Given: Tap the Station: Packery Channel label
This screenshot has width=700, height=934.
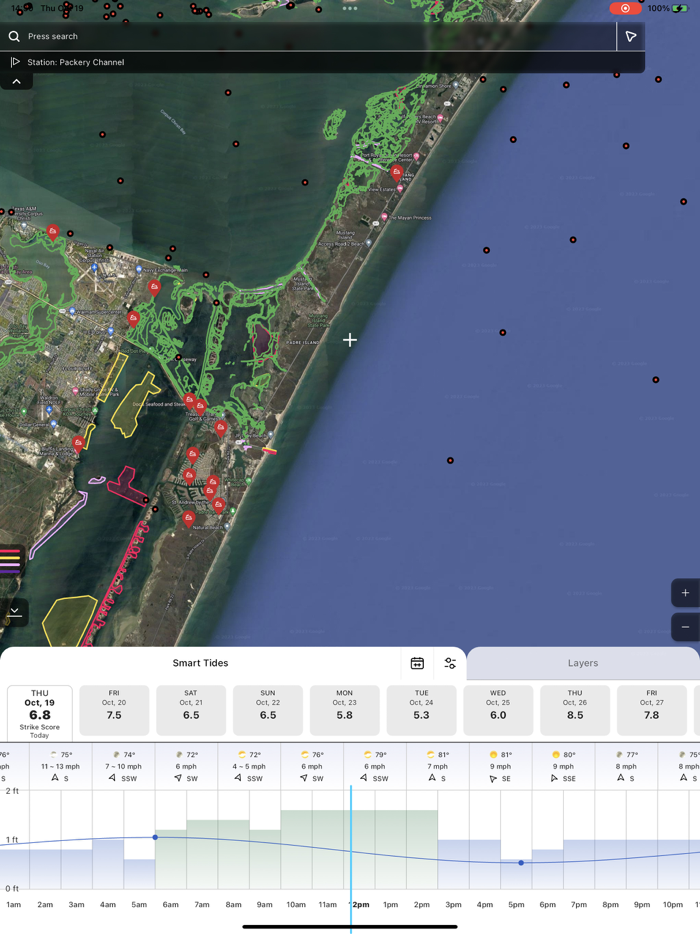Looking at the screenshot, I should pos(76,62).
